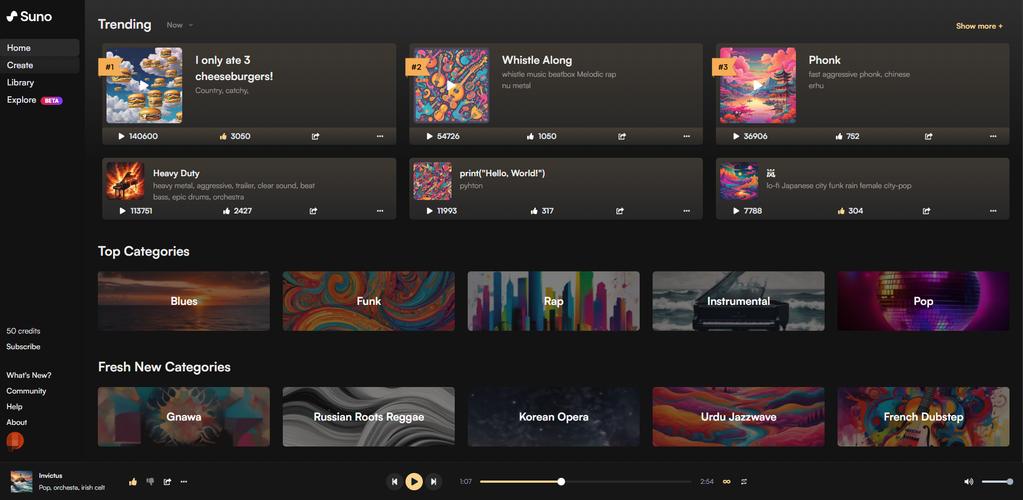Open the Korean Opera category

(553, 416)
